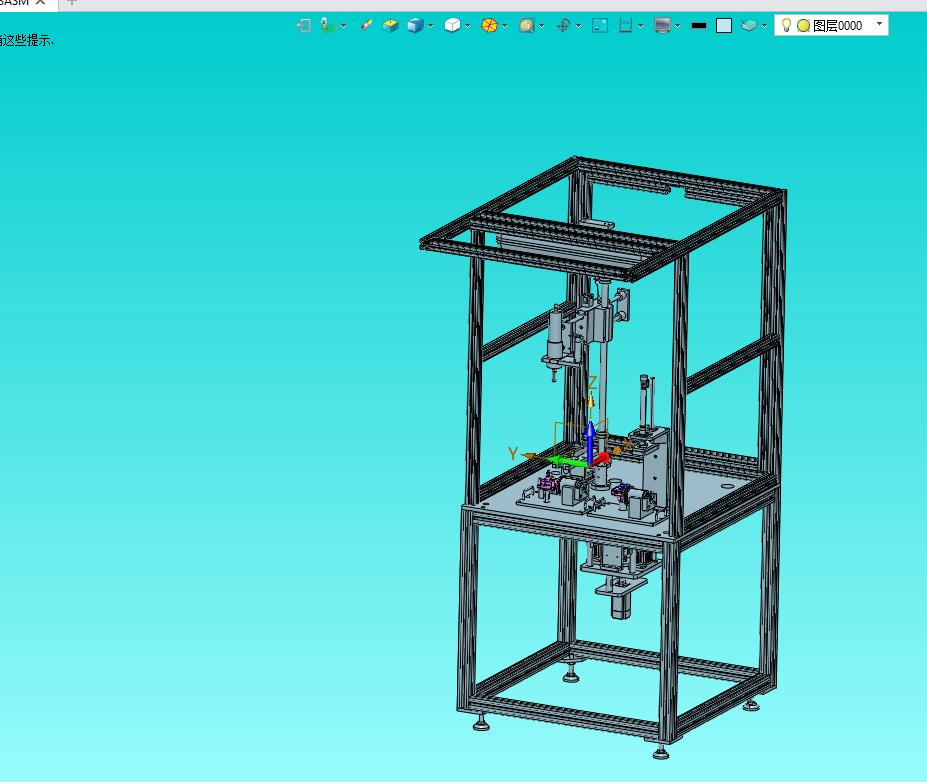
Task: Close the ASM document tab
Action: point(41,2)
